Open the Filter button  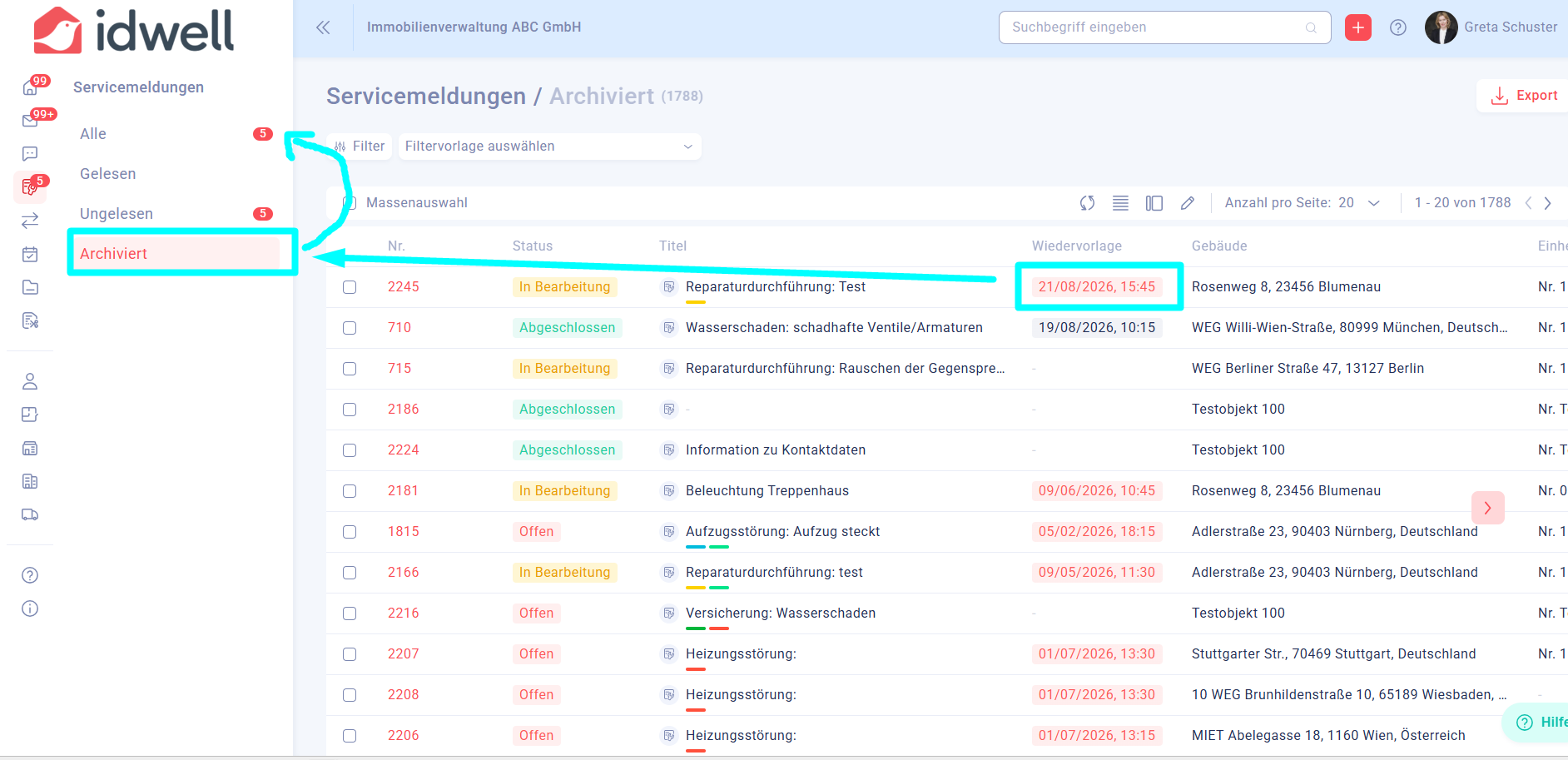tap(359, 147)
